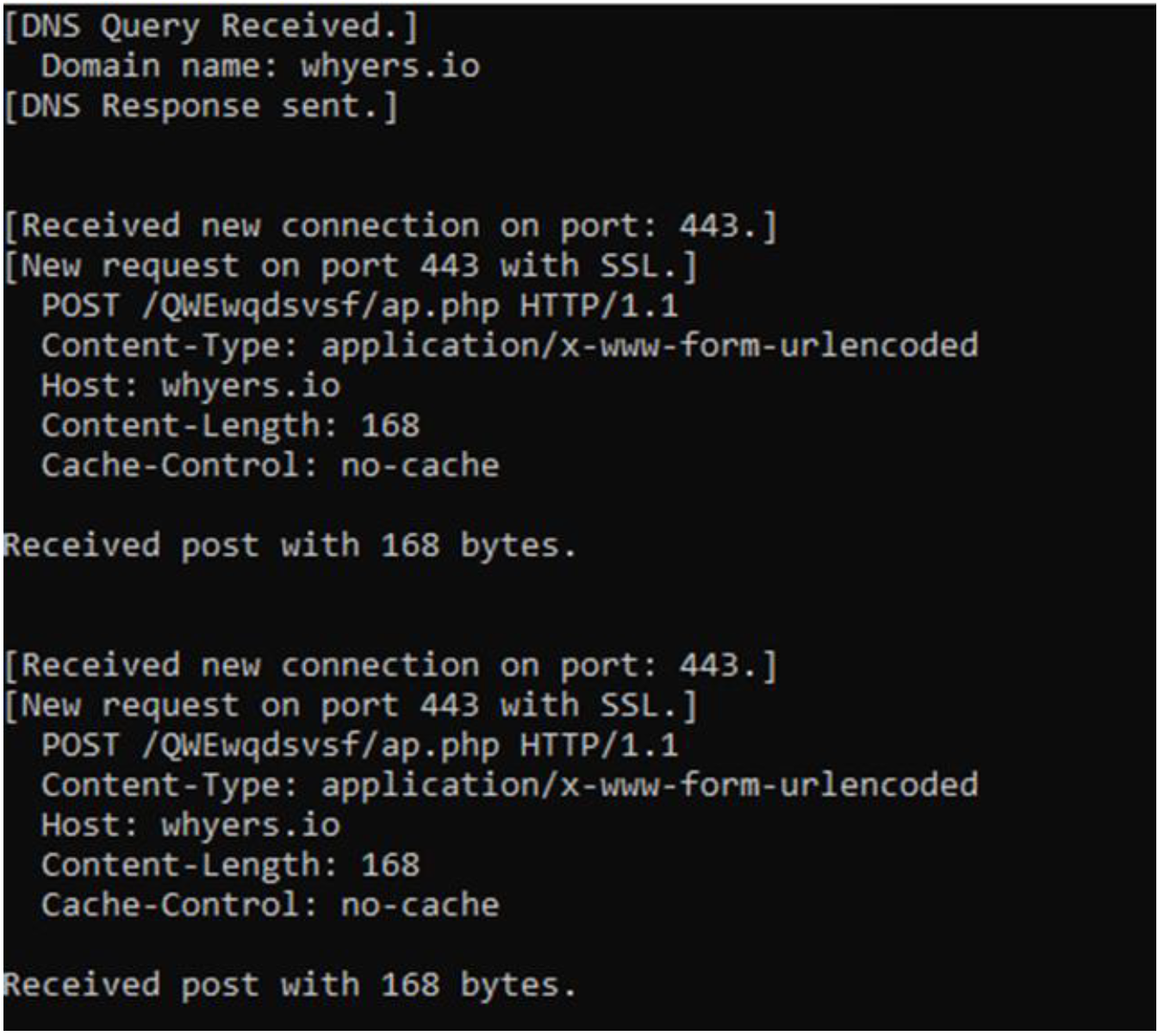Click the "Domain name:" label text
This screenshot has width=1158, height=1036.
(x=160, y=66)
